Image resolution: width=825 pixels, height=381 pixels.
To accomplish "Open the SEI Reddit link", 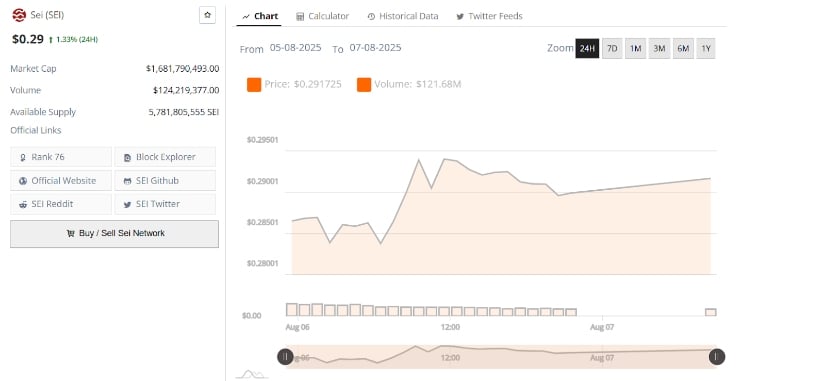I will pos(61,204).
